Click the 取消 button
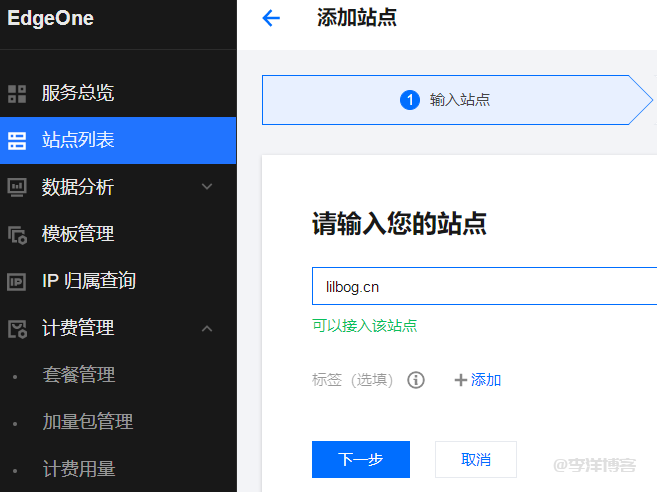The height and width of the screenshot is (492, 657). click(476, 460)
